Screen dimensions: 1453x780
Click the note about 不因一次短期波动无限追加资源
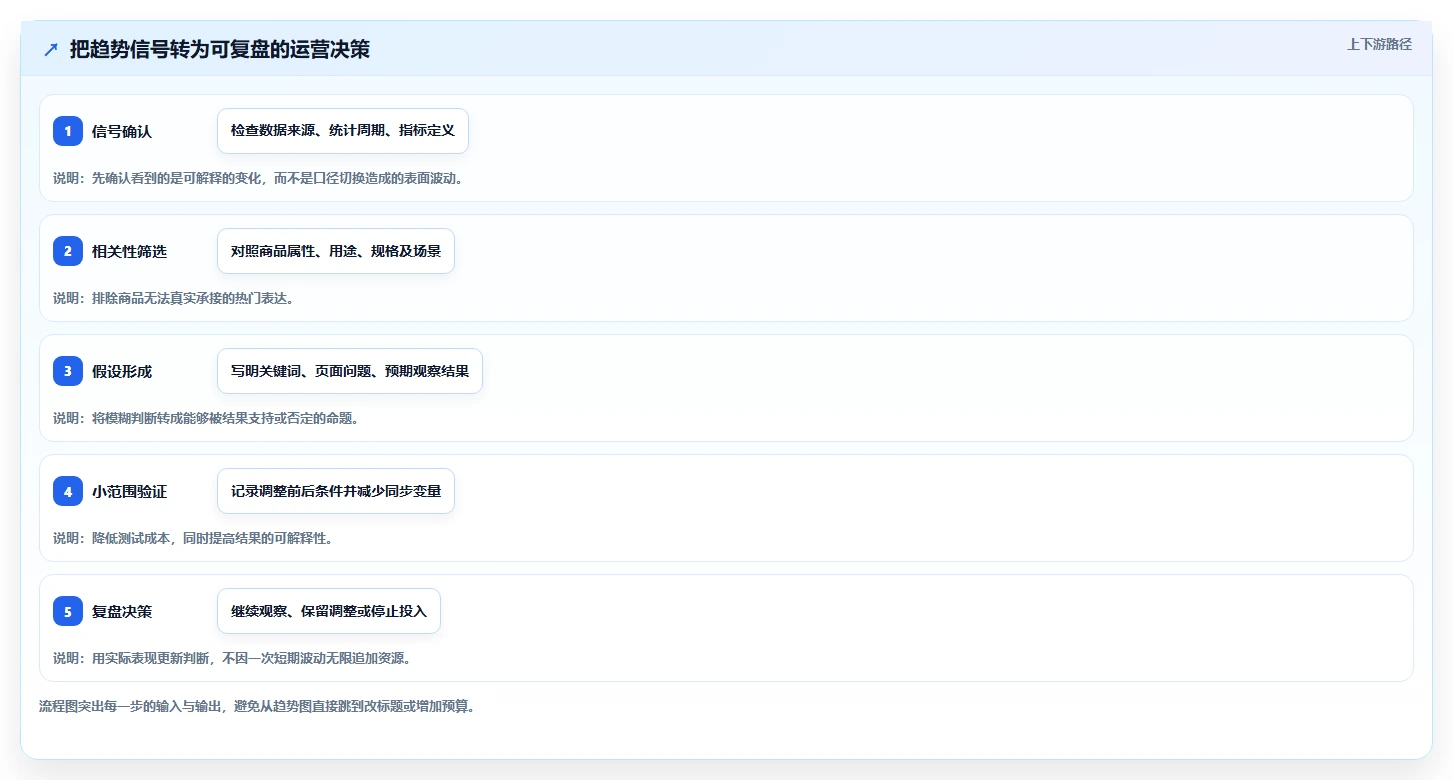tap(232, 658)
